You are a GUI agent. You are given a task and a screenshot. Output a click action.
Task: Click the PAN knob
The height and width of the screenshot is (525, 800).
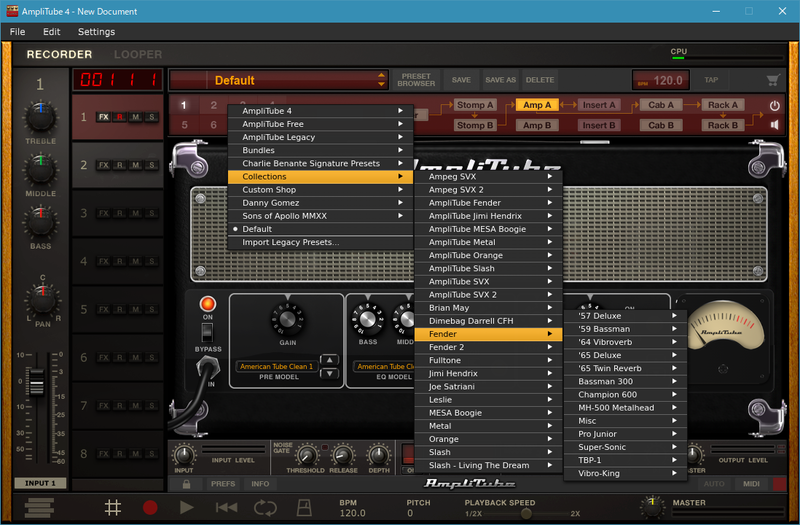click(x=42, y=300)
